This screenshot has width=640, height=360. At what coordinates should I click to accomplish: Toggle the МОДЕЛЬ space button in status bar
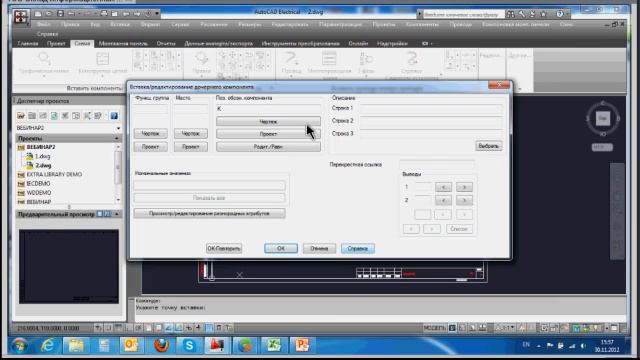(434, 328)
